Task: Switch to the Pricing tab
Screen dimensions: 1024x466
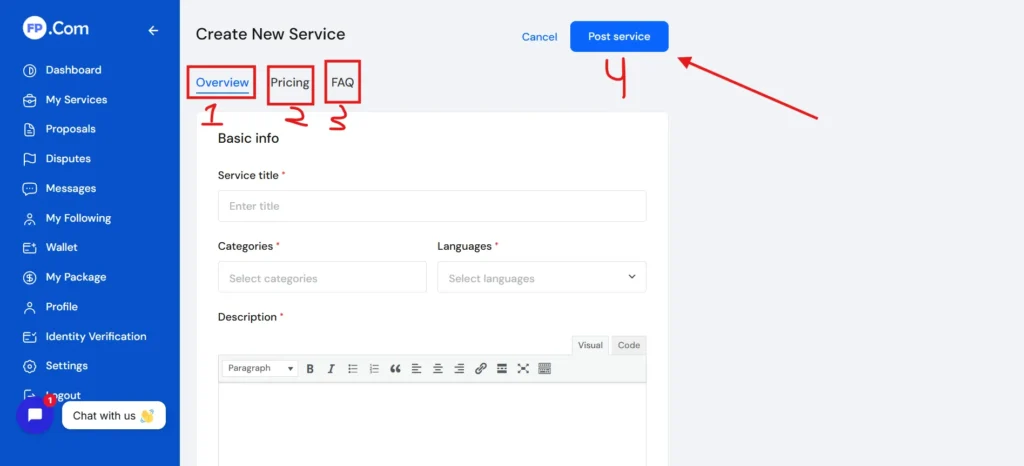Action: (x=290, y=83)
